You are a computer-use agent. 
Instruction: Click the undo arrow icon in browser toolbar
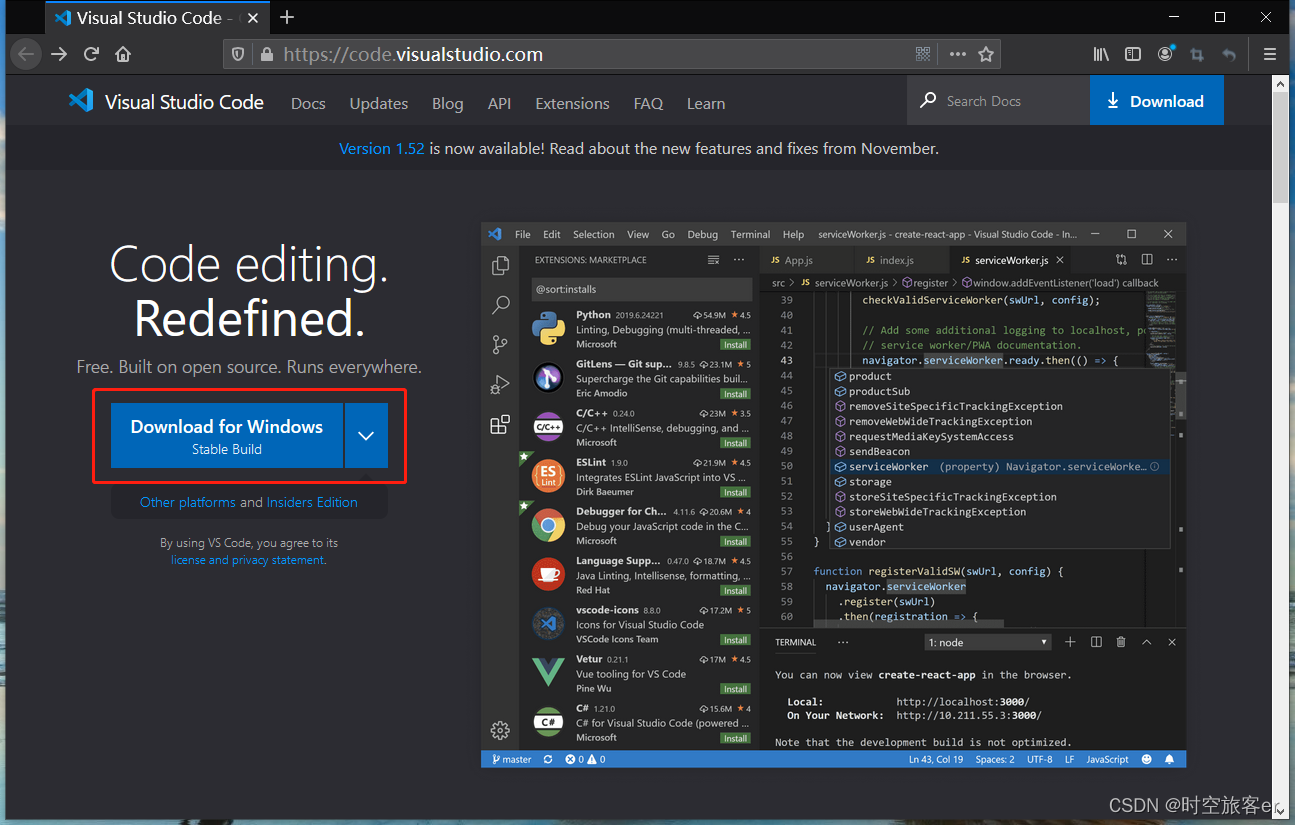(x=1229, y=55)
